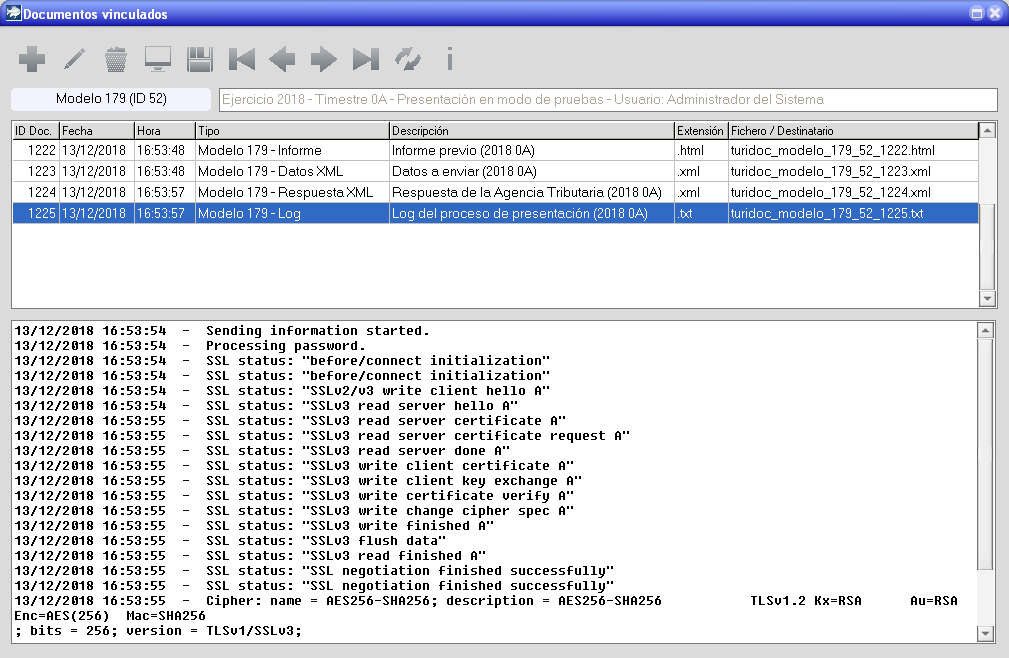Screen dimensions: 1009x658
Task: Click the Descripción column header
Action: (x=531, y=131)
